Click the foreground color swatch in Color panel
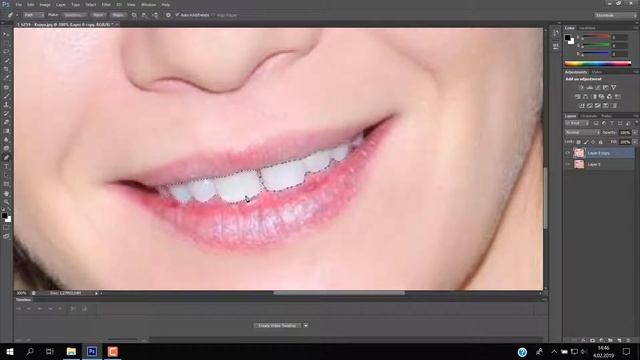 [x=567, y=38]
